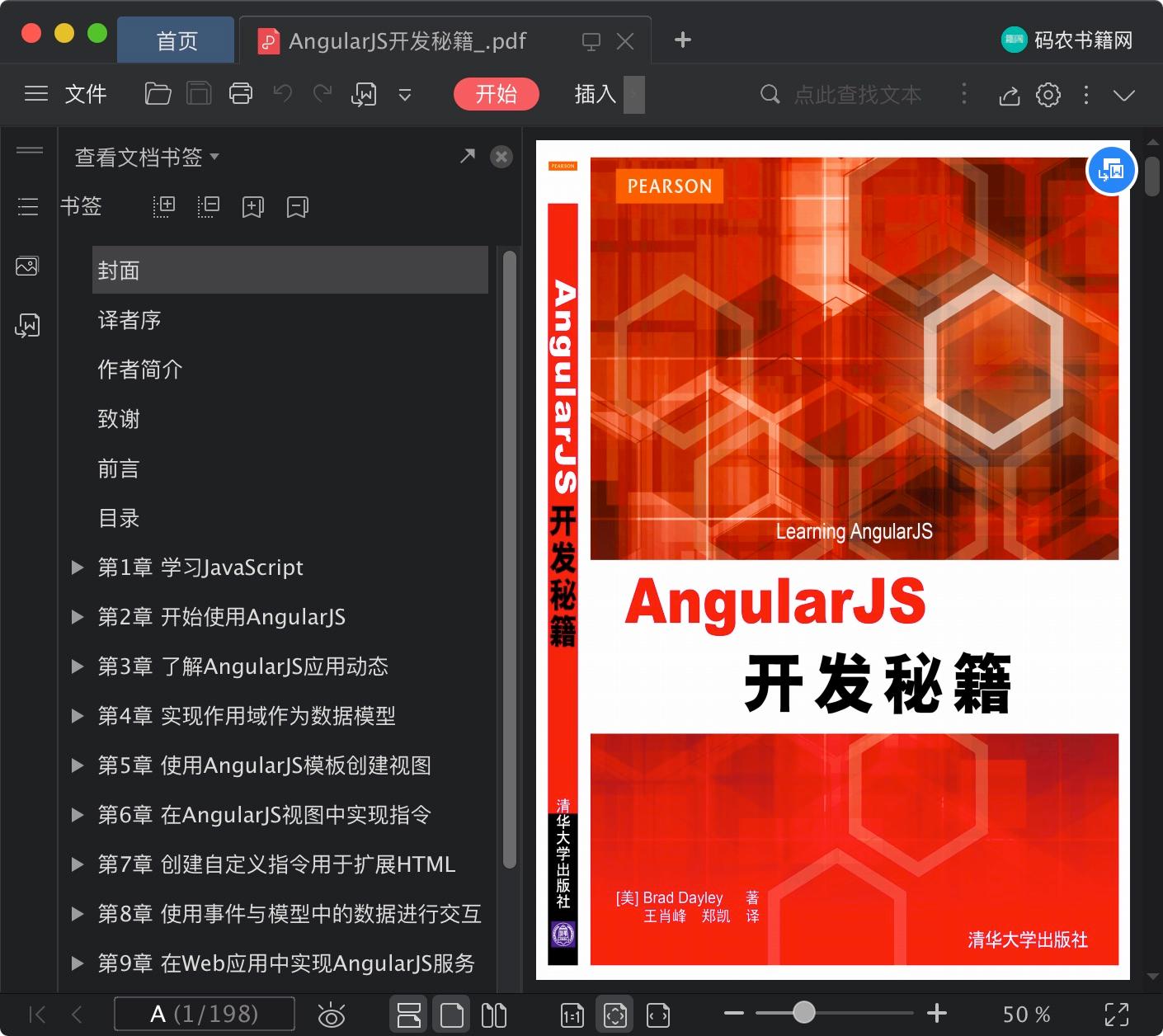This screenshot has height=1036, width=1163.
Task: Select the 致谢 bookmark
Action: tap(119, 418)
